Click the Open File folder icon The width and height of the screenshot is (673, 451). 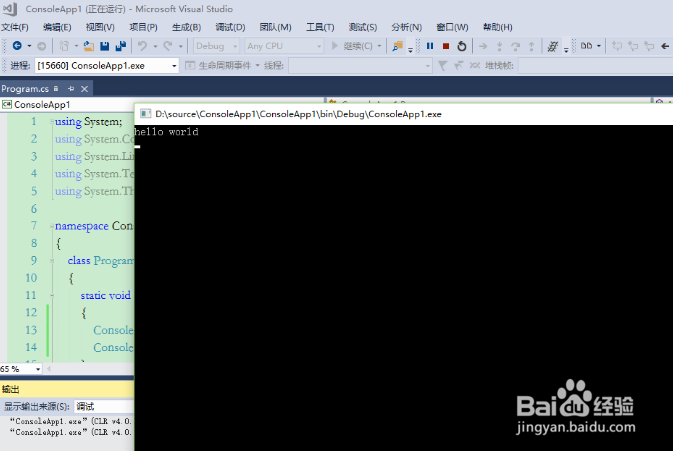click(89, 46)
